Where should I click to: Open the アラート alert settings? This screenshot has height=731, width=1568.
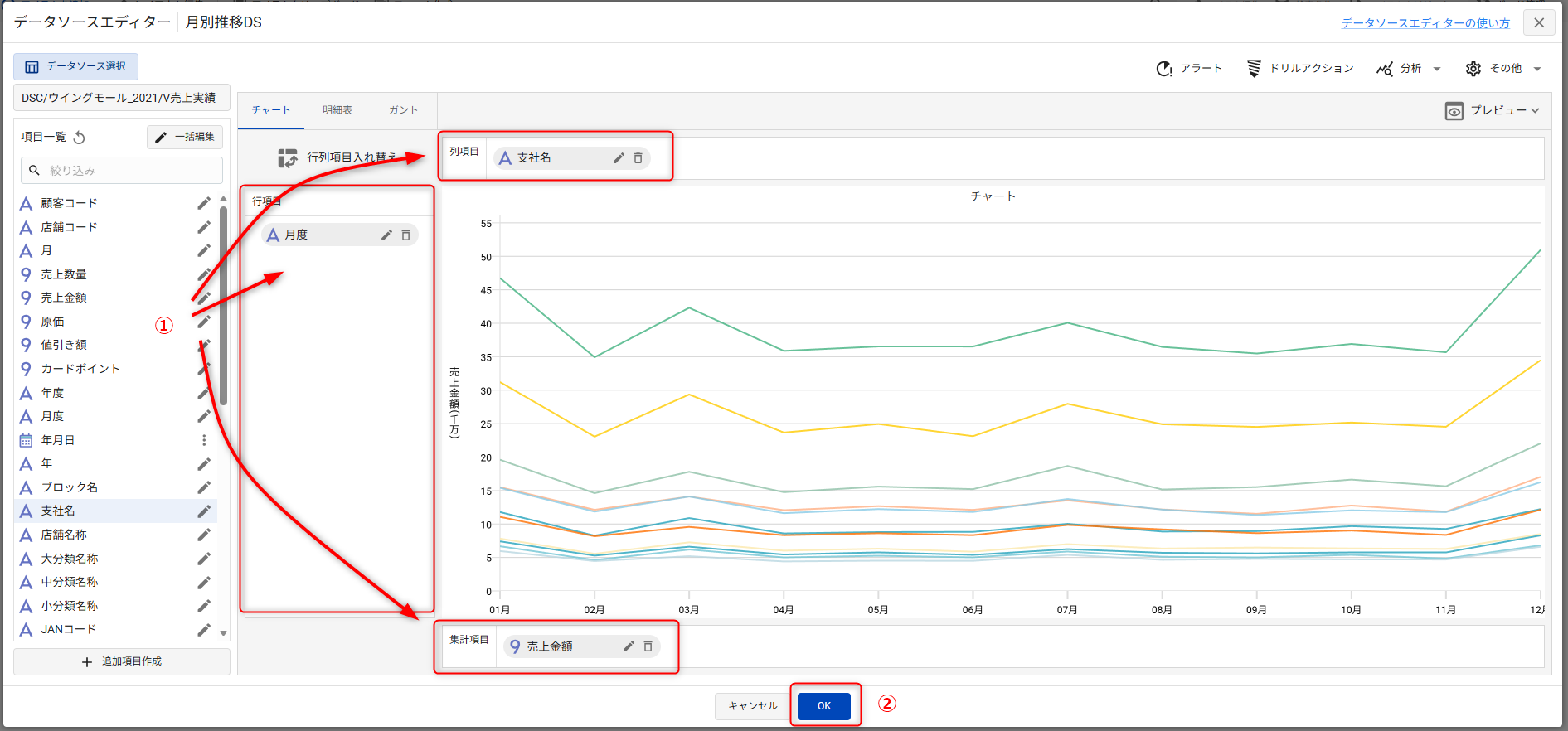click(x=1189, y=69)
